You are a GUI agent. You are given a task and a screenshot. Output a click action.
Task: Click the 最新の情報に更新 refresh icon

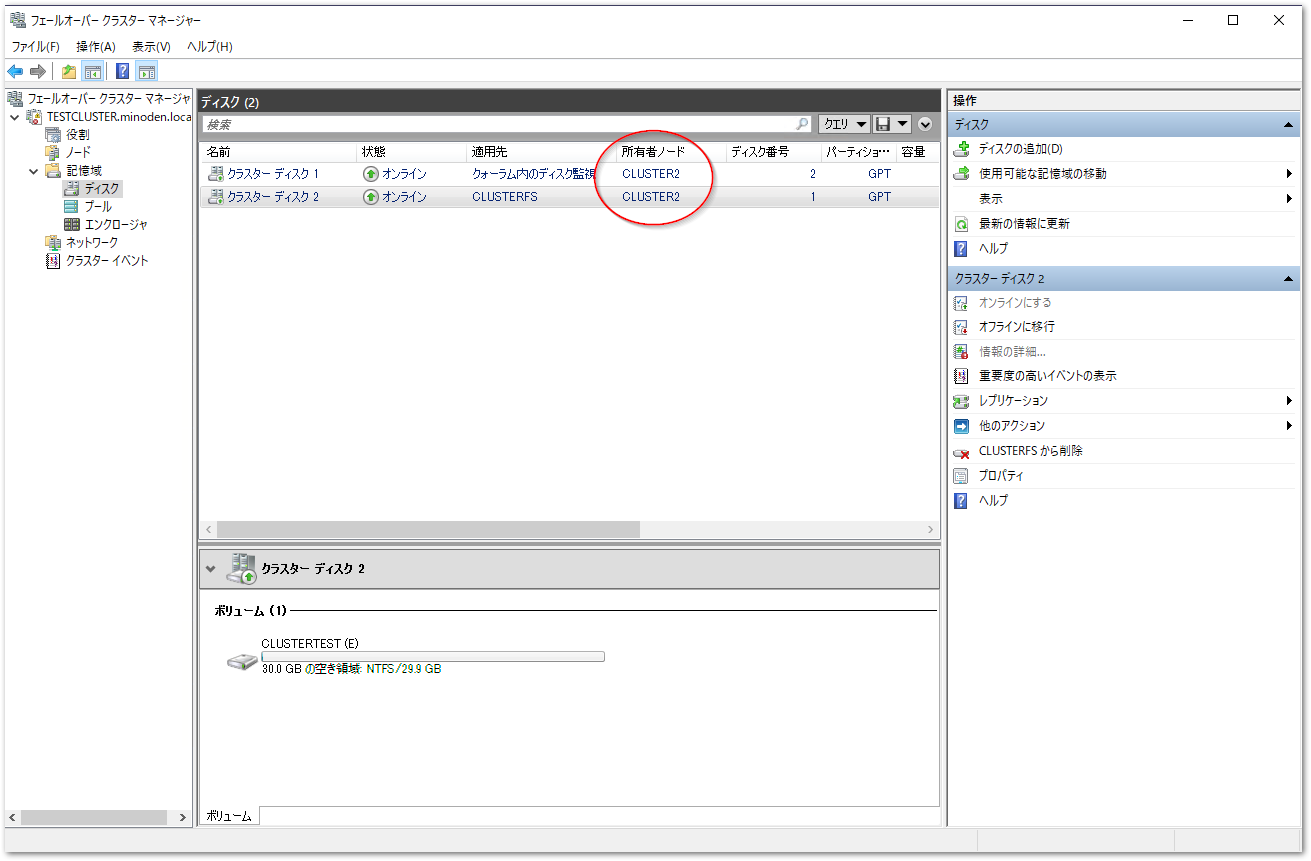961,224
